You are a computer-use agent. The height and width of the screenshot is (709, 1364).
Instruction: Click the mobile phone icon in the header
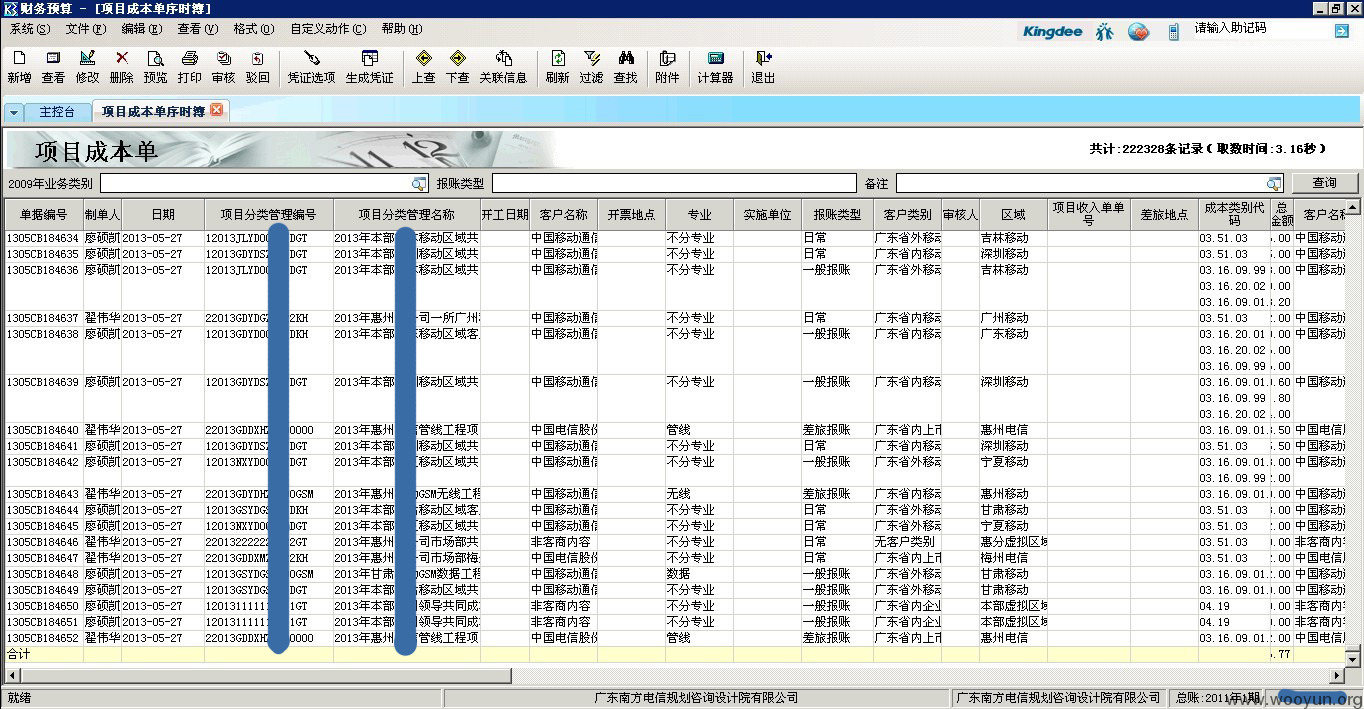coord(1174,31)
